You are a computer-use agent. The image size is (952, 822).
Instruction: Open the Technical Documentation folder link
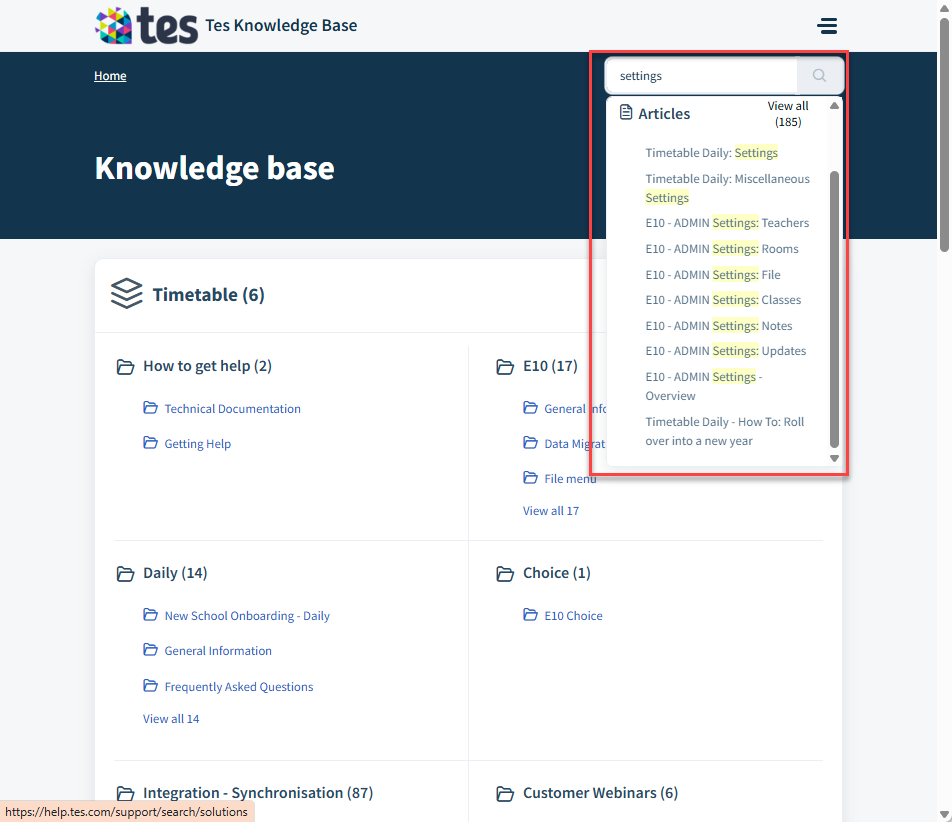(x=233, y=409)
